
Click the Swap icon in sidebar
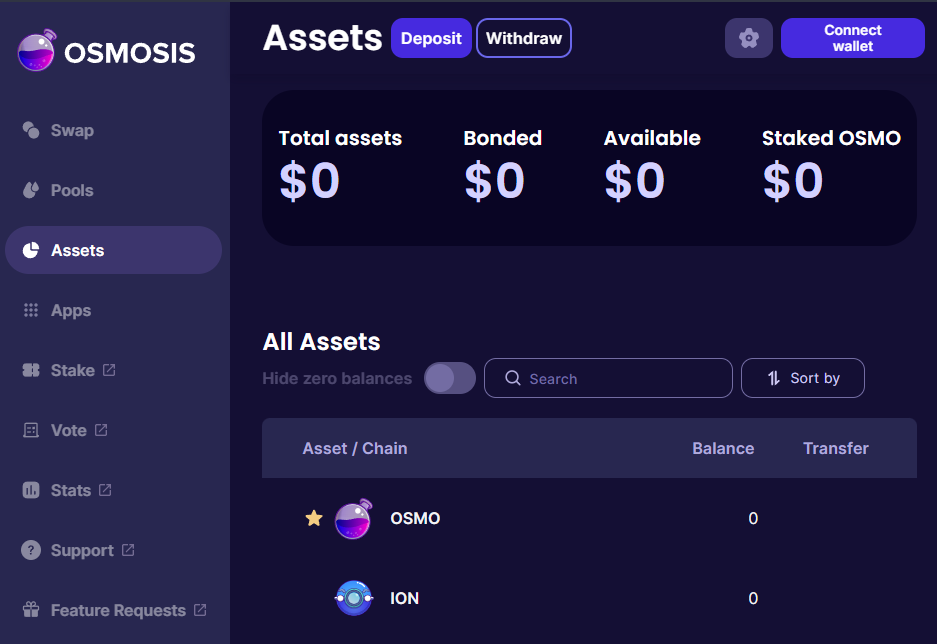pyautogui.click(x=31, y=130)
